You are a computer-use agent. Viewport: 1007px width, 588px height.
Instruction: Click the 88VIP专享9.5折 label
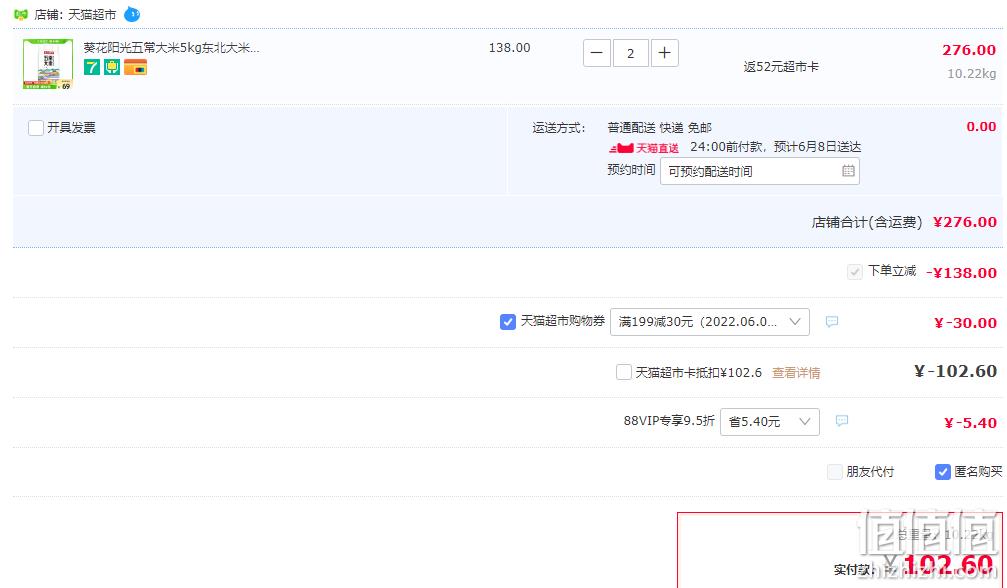pyautogui.click(x=669, y=421)
